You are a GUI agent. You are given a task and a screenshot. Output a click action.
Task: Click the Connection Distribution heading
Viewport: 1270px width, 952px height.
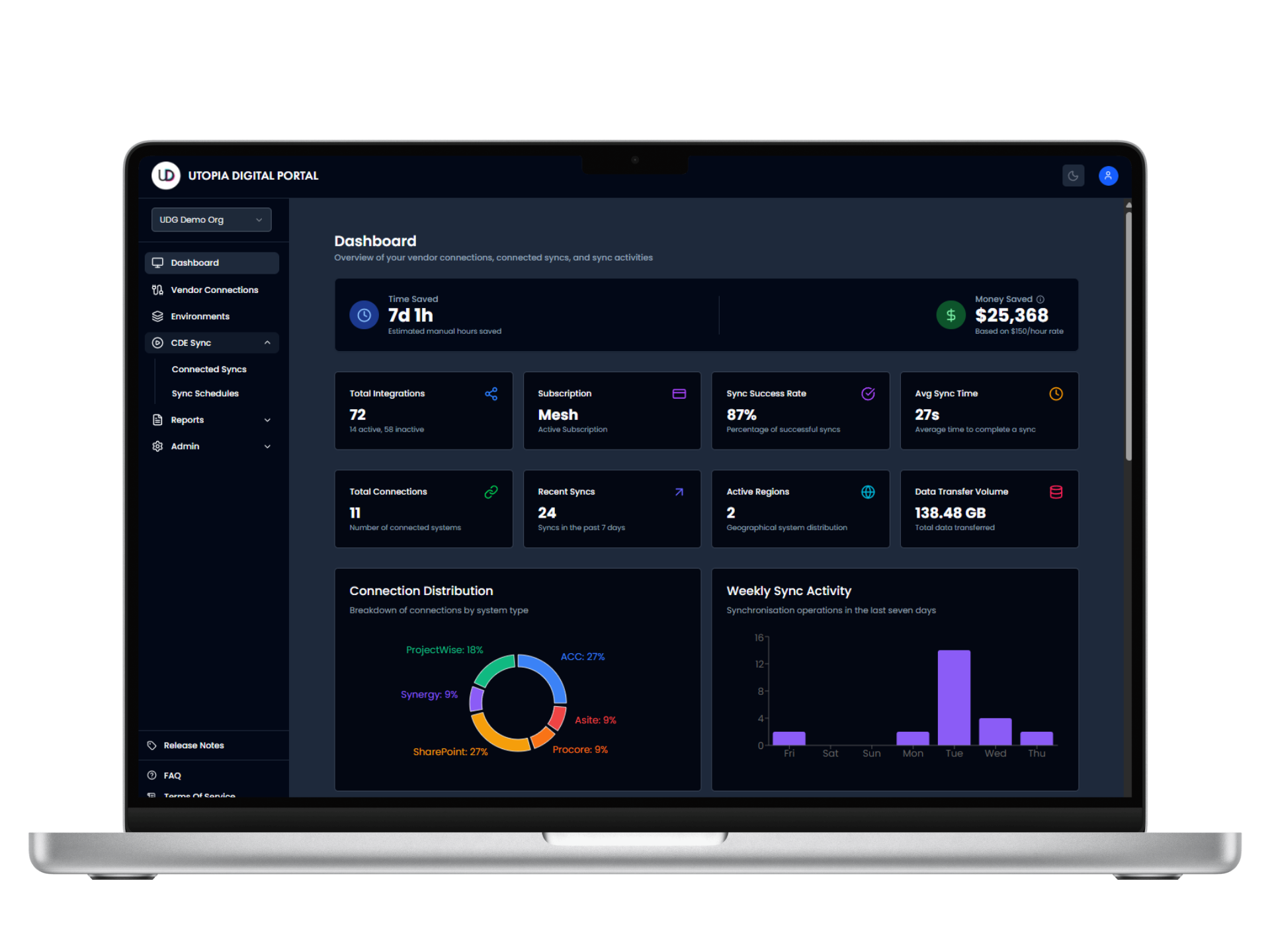[421, 590]
